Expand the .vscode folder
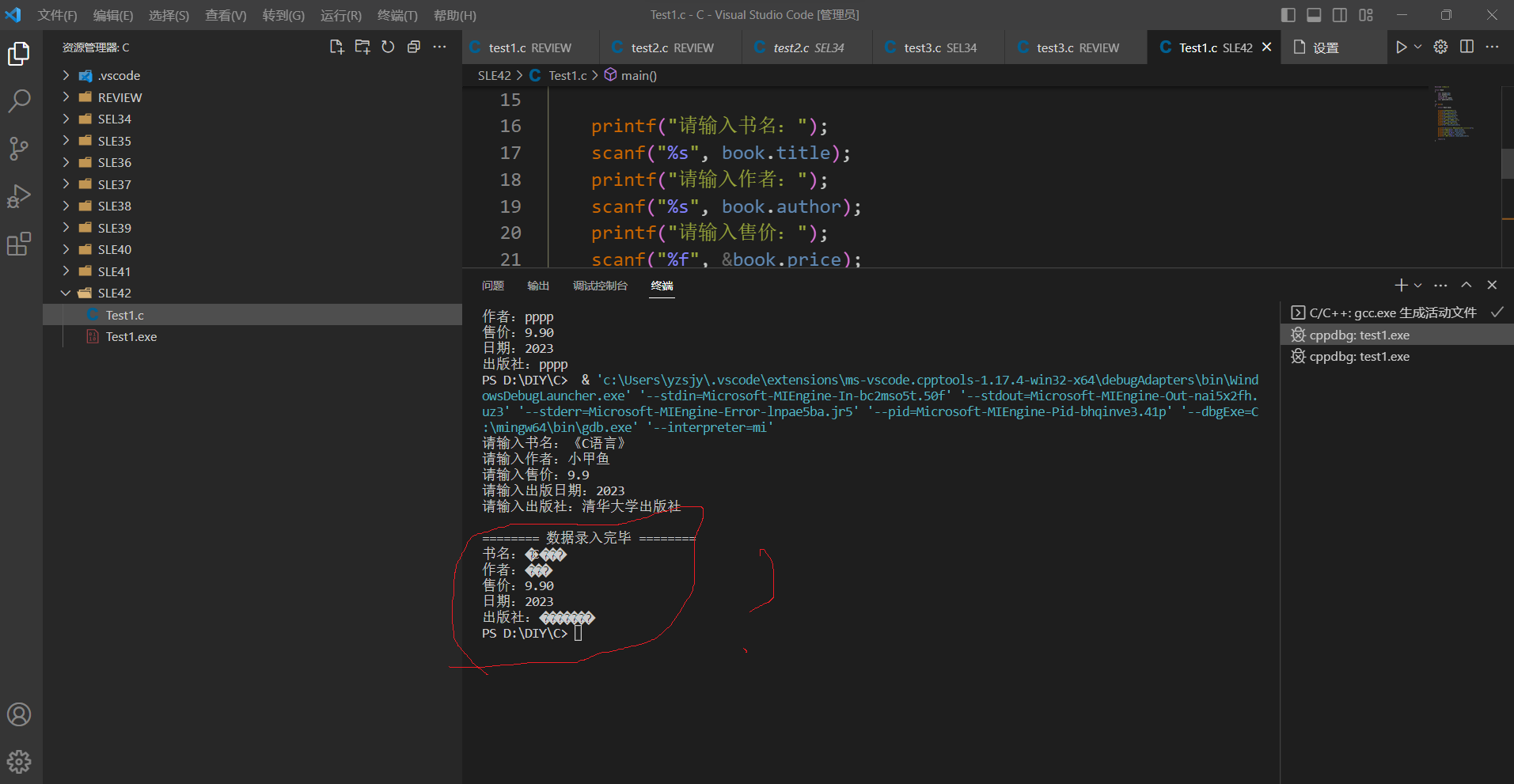Image resolution: width=1514 pixels, height=784 pixels. coord(66,76)
